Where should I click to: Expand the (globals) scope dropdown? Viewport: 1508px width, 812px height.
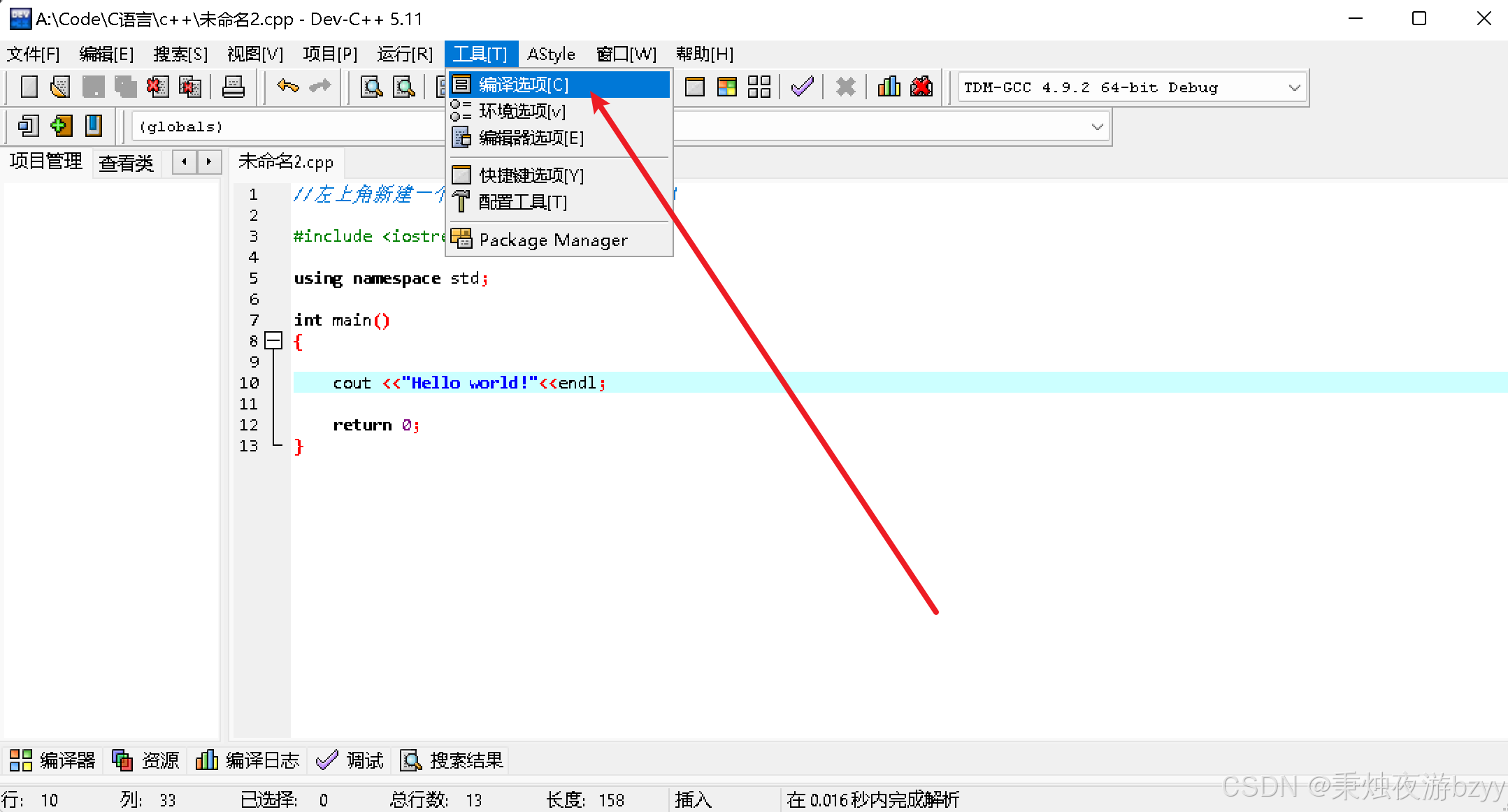[x=1097, y=127]
